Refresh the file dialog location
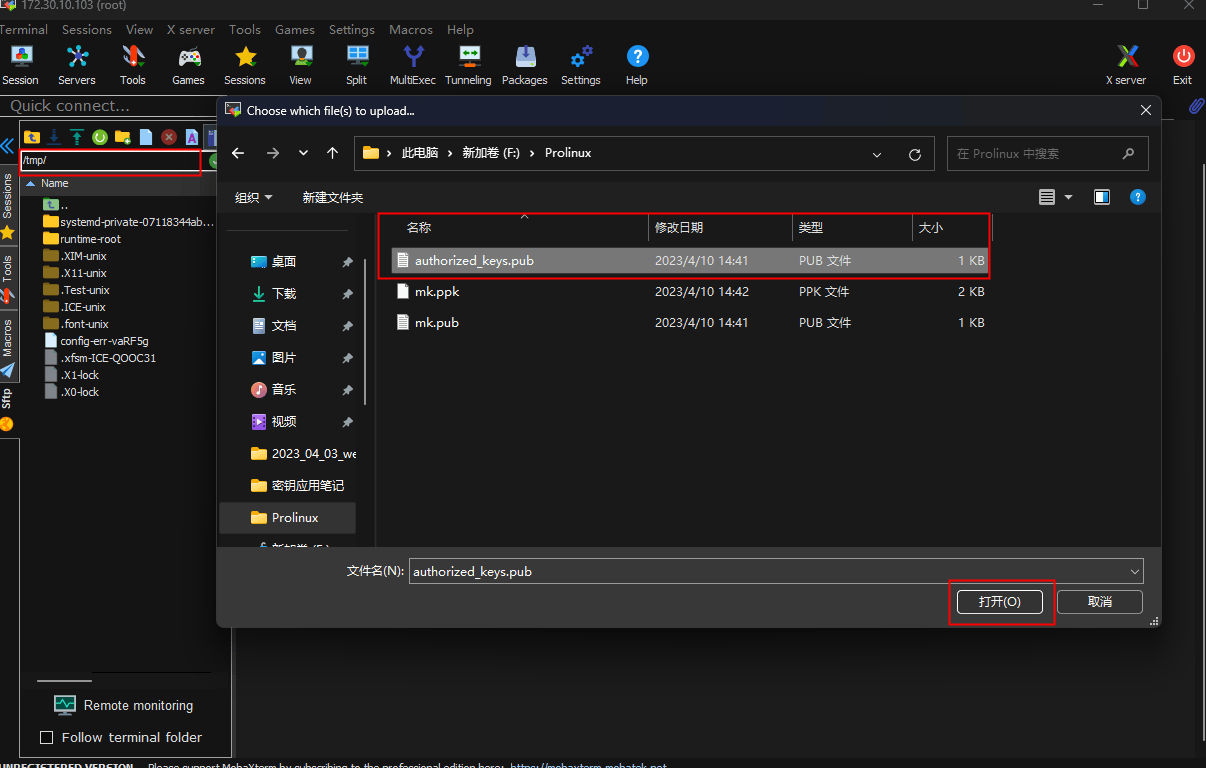Screen dimensions: 1206x768 914,154
